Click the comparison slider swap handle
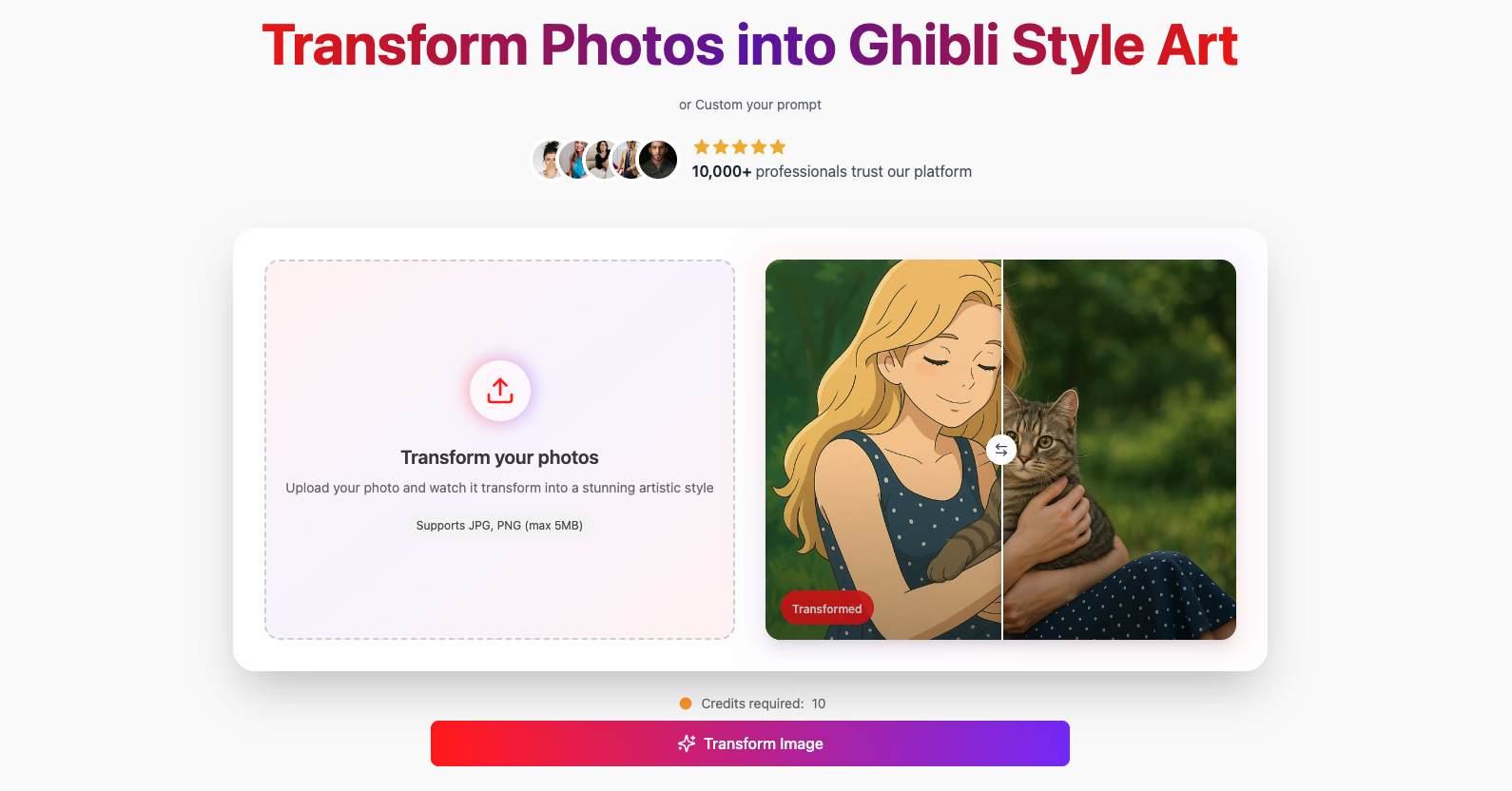The image size is (1512, 791). click(1001, 450)
